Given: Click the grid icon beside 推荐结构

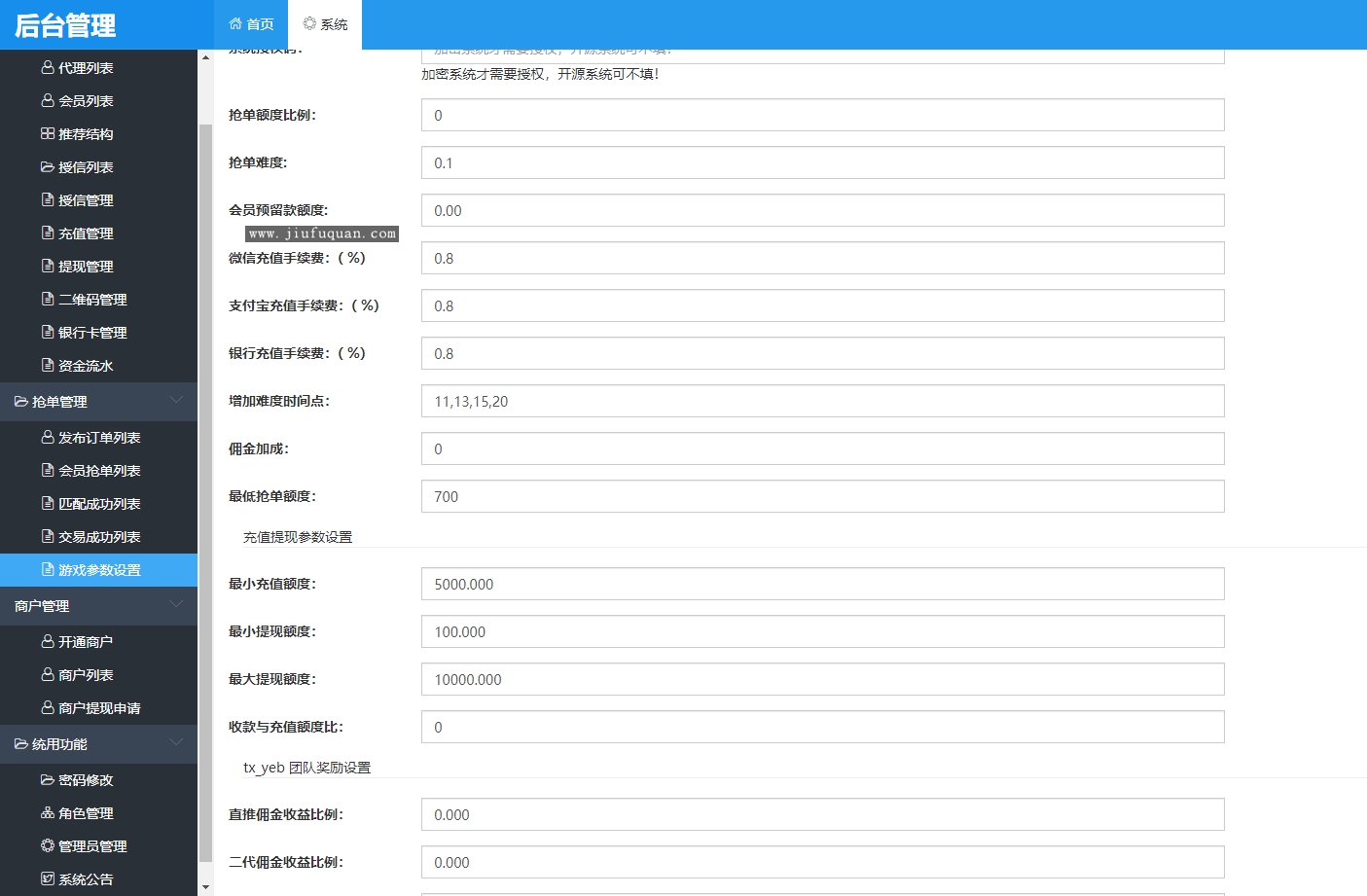Looking at the screenshot, I should coord(48,134).
